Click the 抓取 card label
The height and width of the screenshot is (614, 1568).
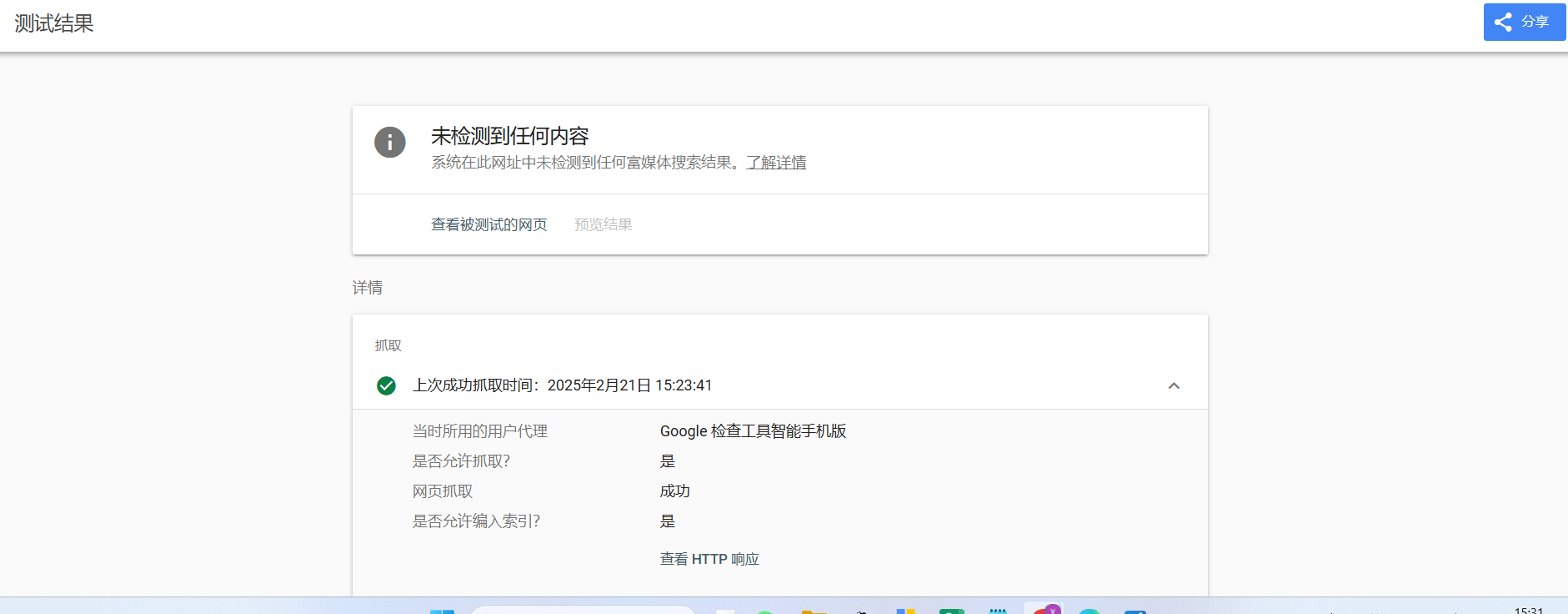[x=388, y=345]
